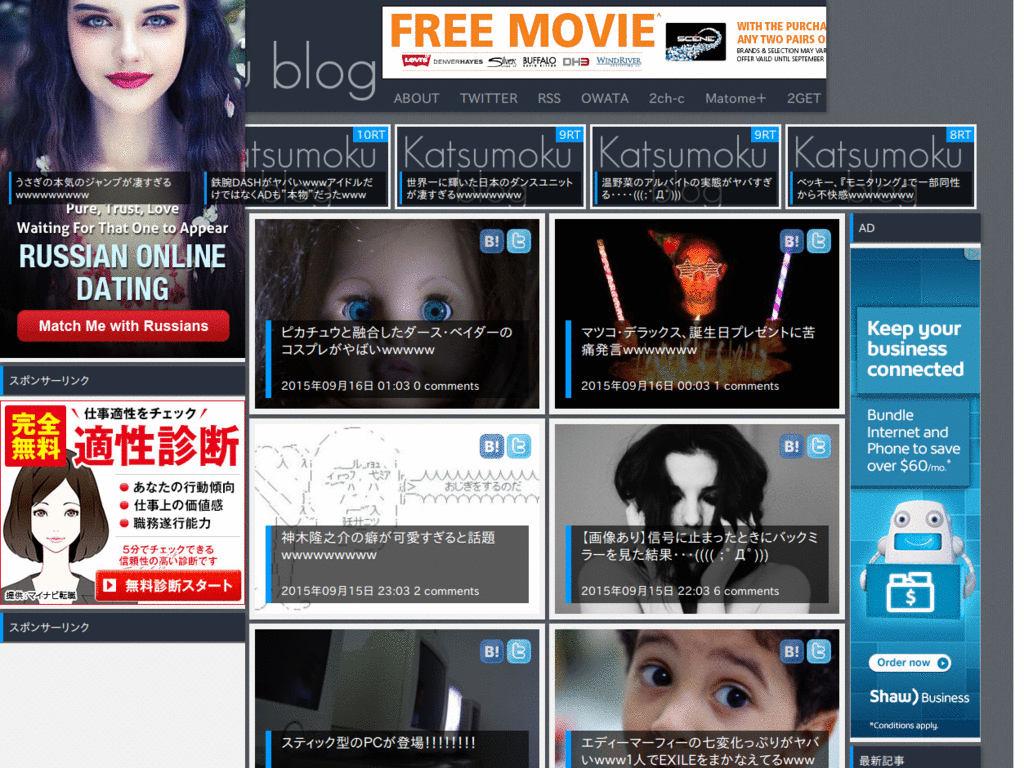Screen dimensions: 1024x768
Task: Click Keep your business connected ad text
Action: 915,349
